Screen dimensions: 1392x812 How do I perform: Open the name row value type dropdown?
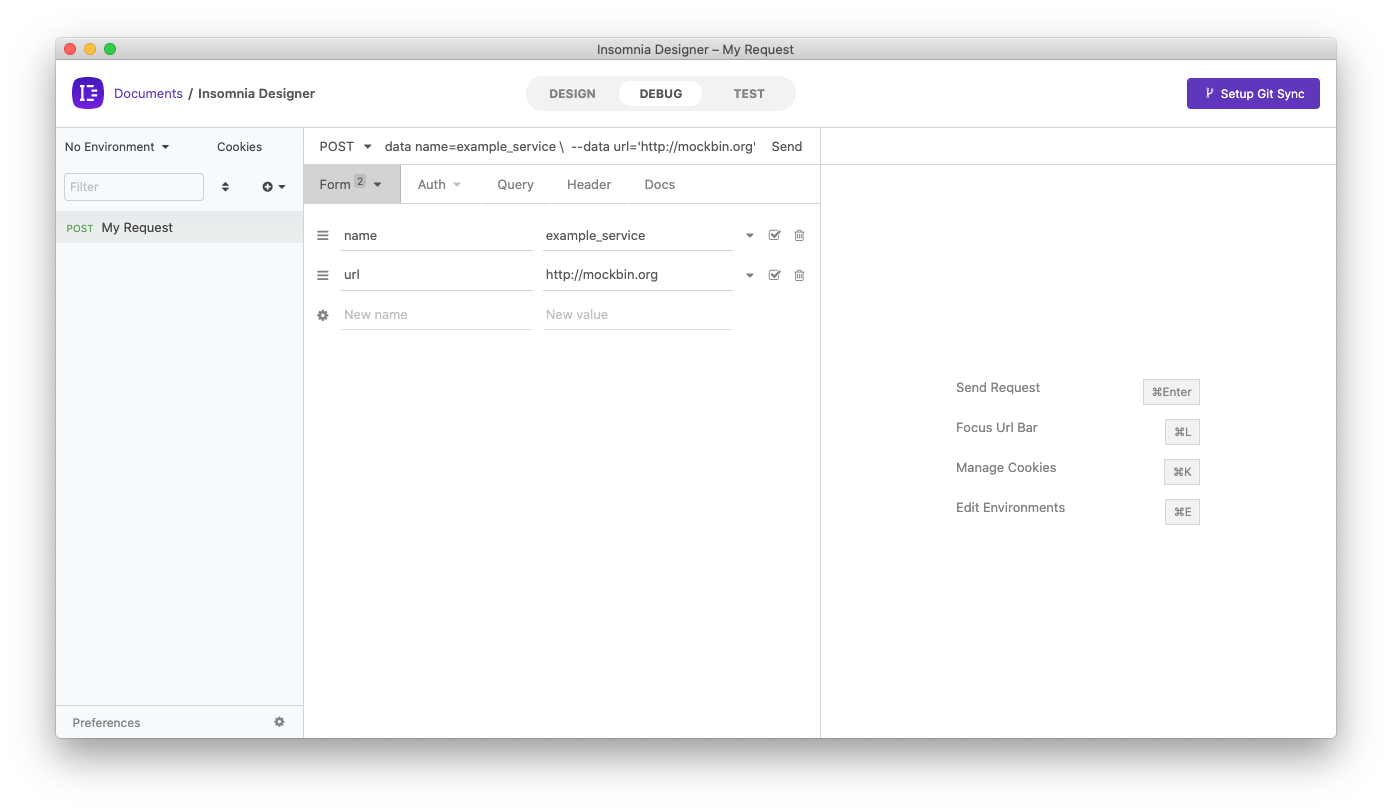click(x=750, y=236)
